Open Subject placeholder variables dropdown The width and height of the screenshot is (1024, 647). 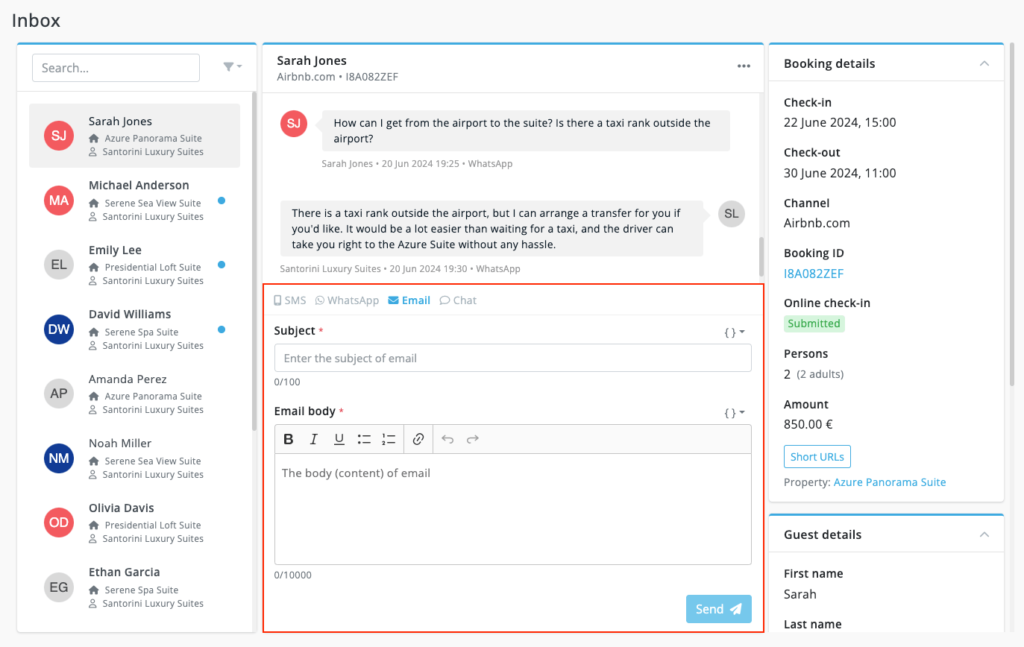[x=735, y=332]
